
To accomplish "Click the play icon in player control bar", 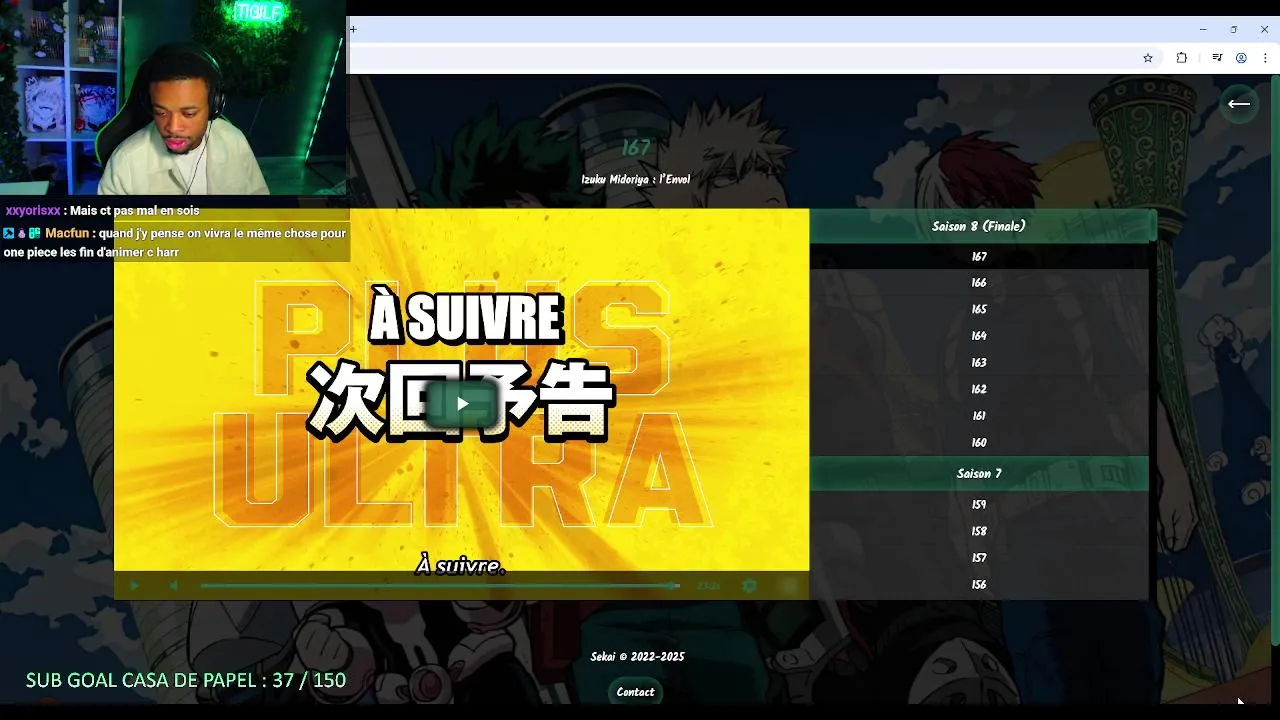I will pyautogui.click(x=135, y=586).
